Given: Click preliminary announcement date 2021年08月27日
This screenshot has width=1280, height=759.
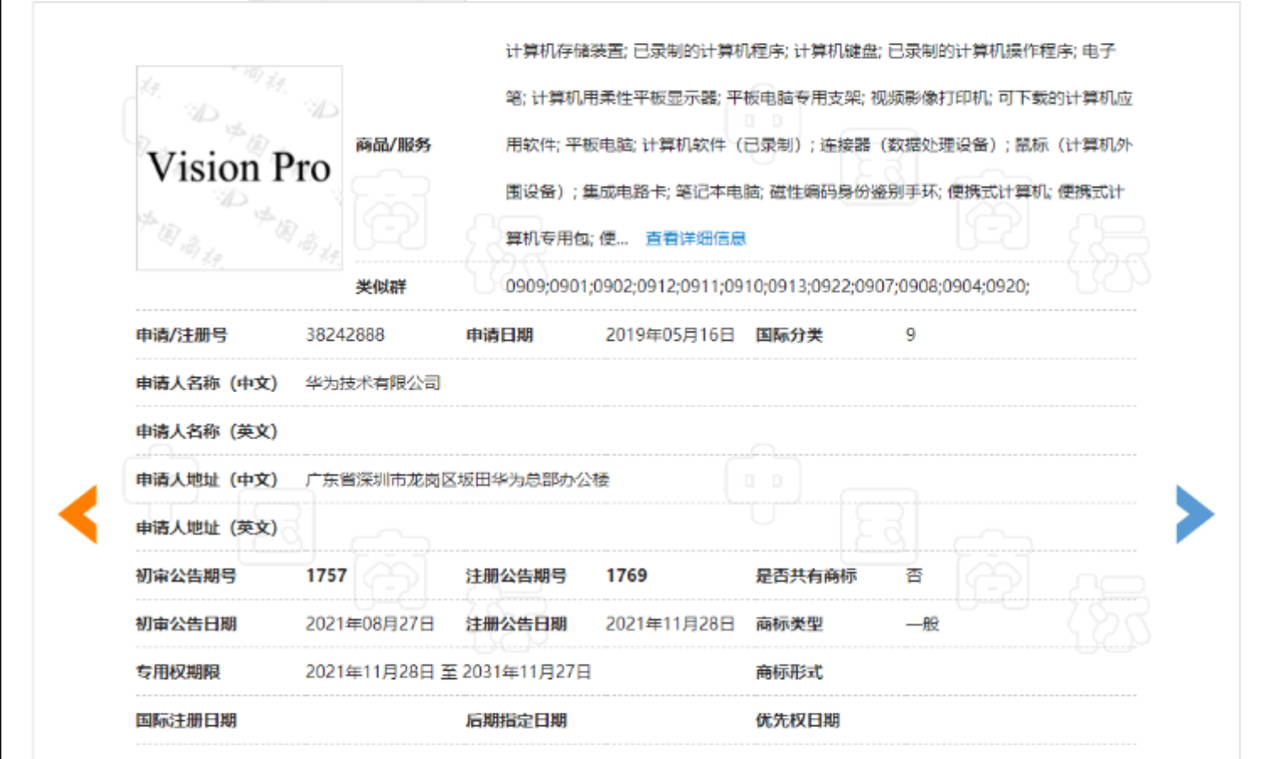Looking at the screenshot, I should coord(370,624).
